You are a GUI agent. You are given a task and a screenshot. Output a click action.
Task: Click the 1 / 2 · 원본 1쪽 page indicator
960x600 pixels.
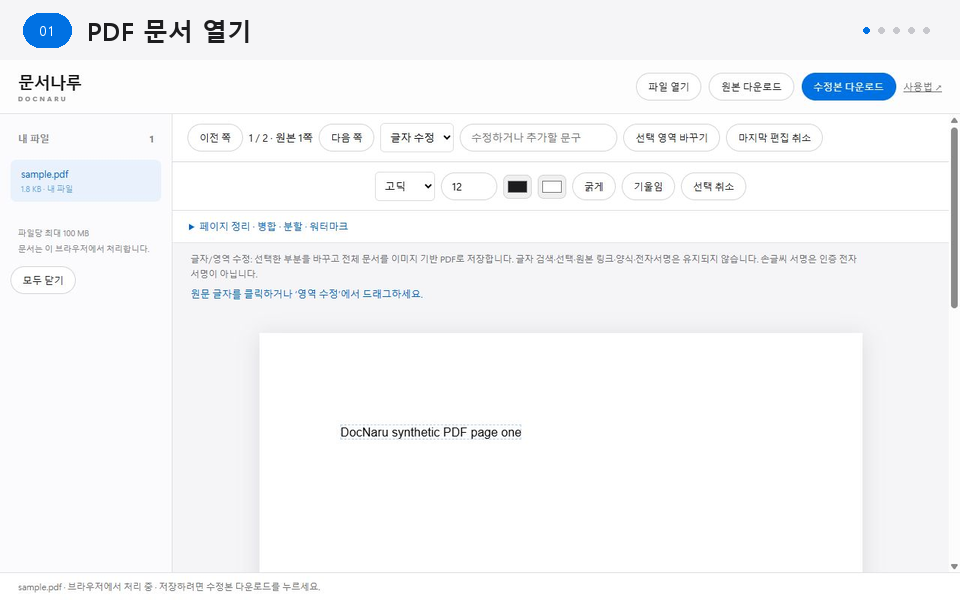pyautogui.click(x=280, y=138)
